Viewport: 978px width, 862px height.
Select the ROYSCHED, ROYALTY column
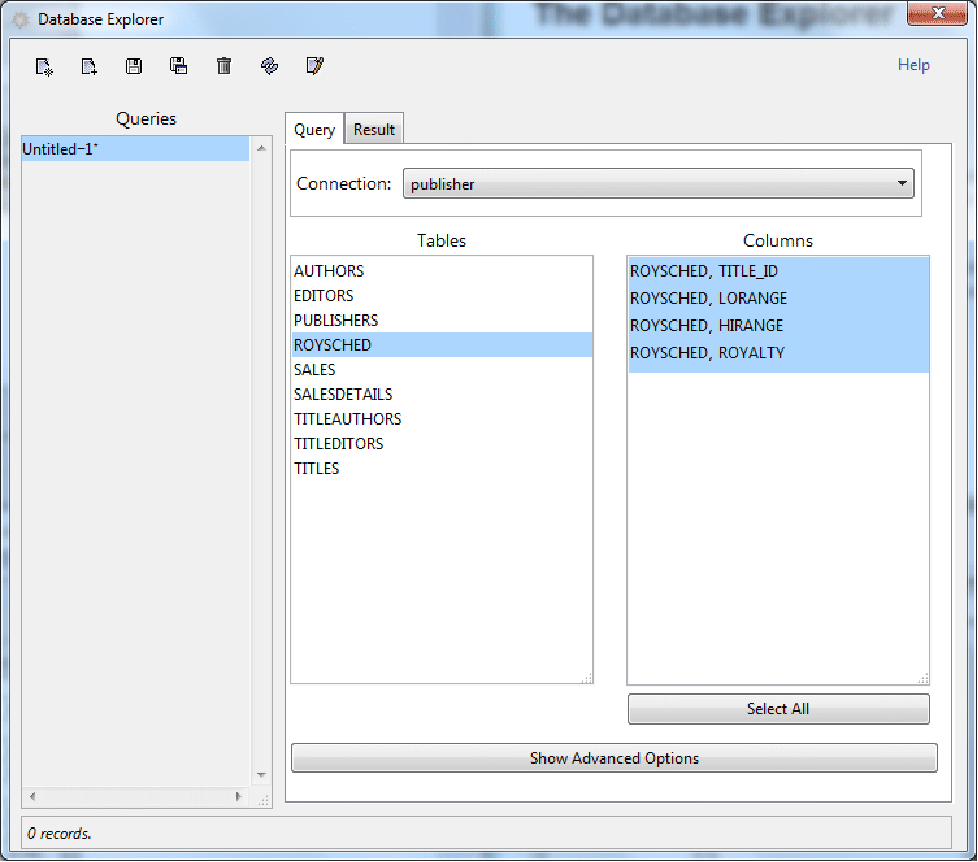pyautogui.click(x=707, y=352)
